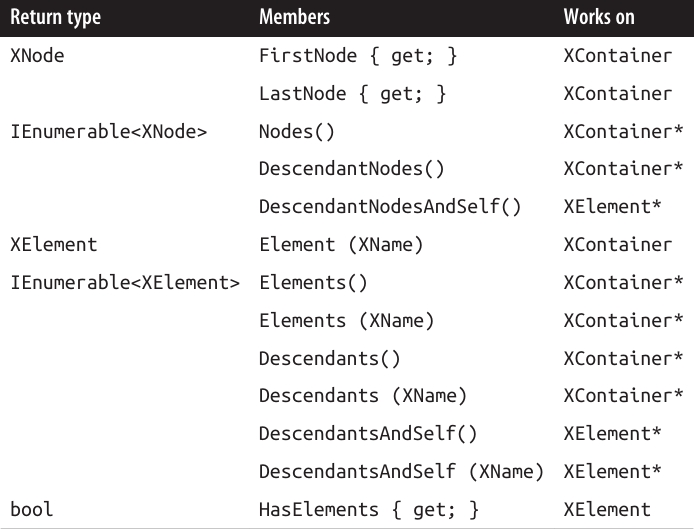Click the Works on column header
This screenshot has width=694, height=529.
pos(598,18)
